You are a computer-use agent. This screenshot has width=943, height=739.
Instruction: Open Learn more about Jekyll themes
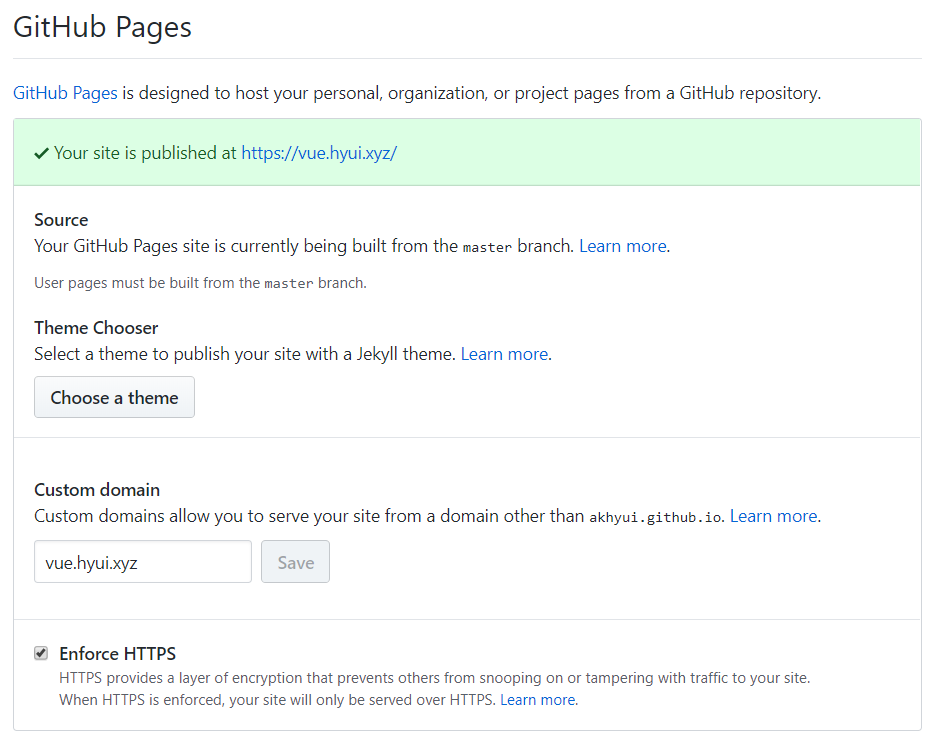coord(504,353)
